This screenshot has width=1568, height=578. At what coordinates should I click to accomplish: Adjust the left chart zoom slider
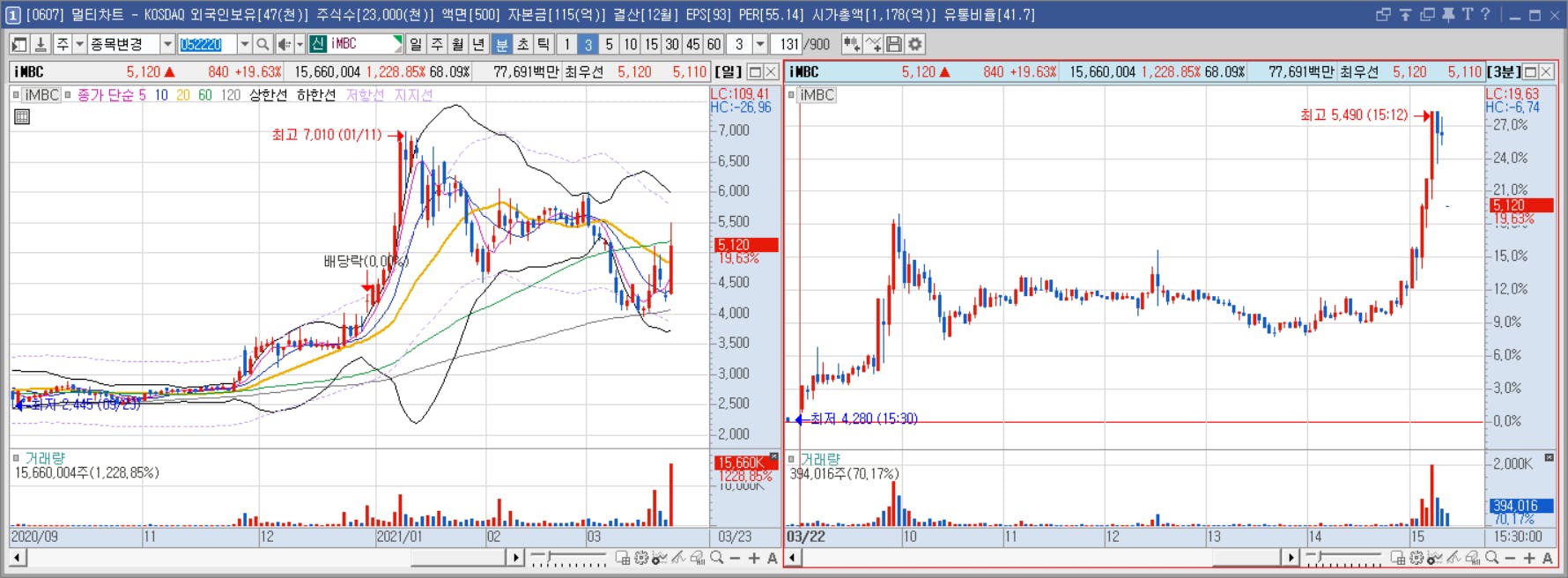coord(568,558)
